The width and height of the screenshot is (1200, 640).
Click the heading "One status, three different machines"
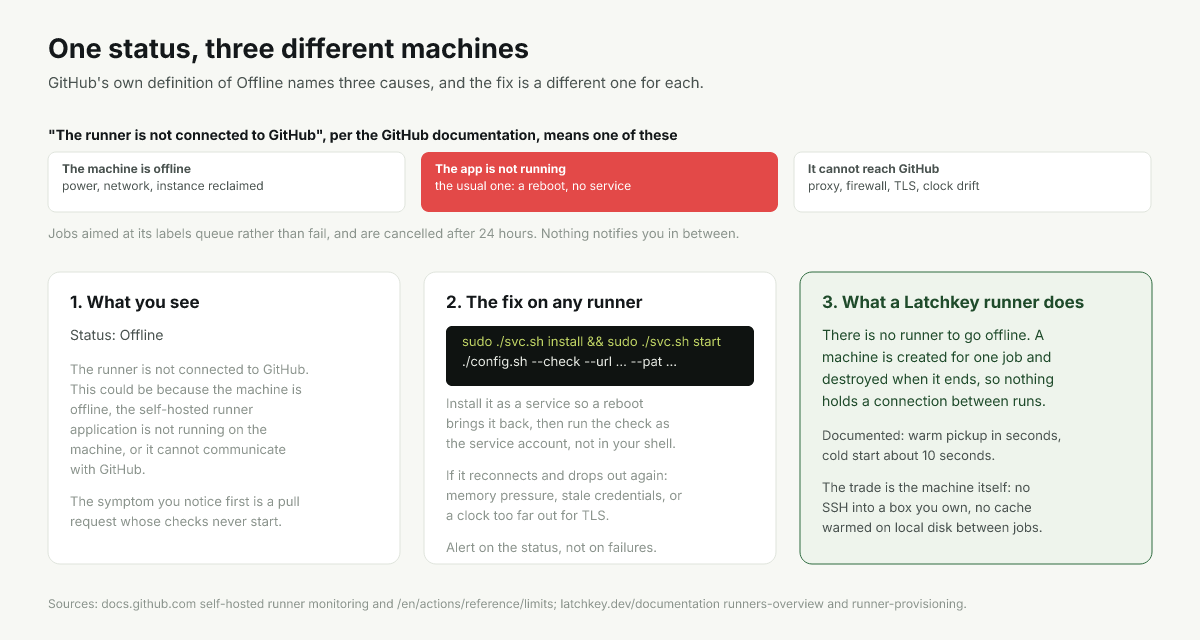tap(288, 48)
